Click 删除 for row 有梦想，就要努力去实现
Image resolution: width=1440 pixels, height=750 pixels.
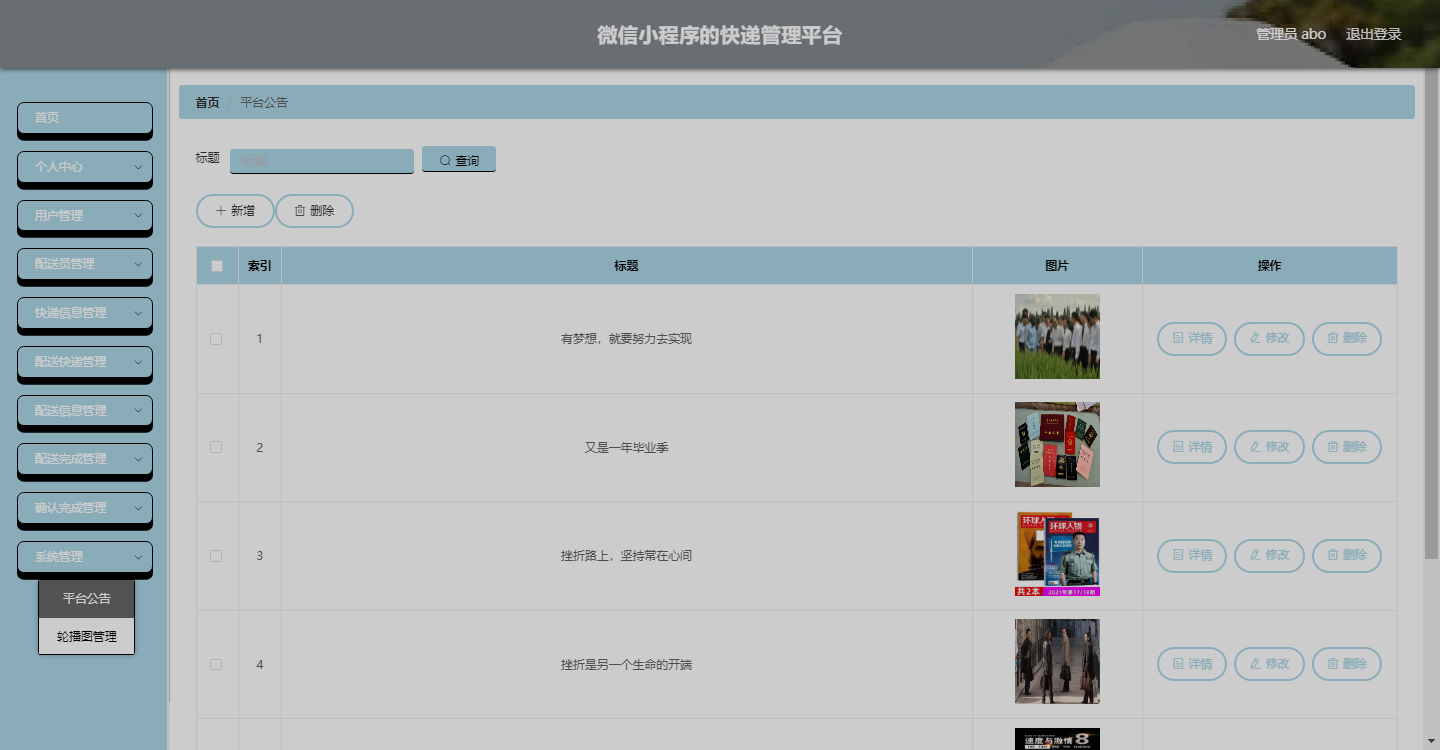[x=1347, y=339]
